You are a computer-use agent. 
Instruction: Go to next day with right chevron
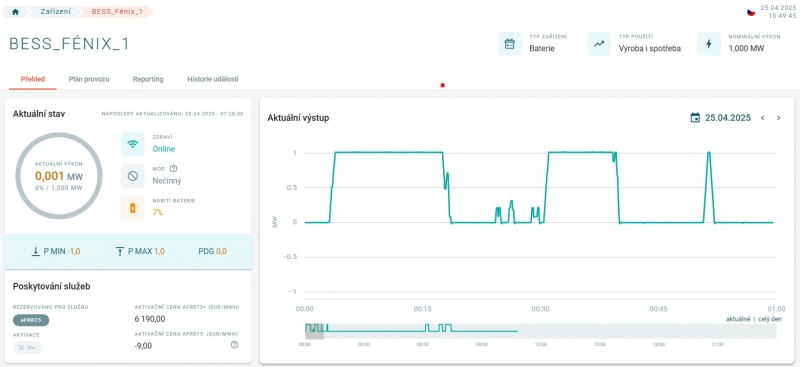click(x=779, y=118)
